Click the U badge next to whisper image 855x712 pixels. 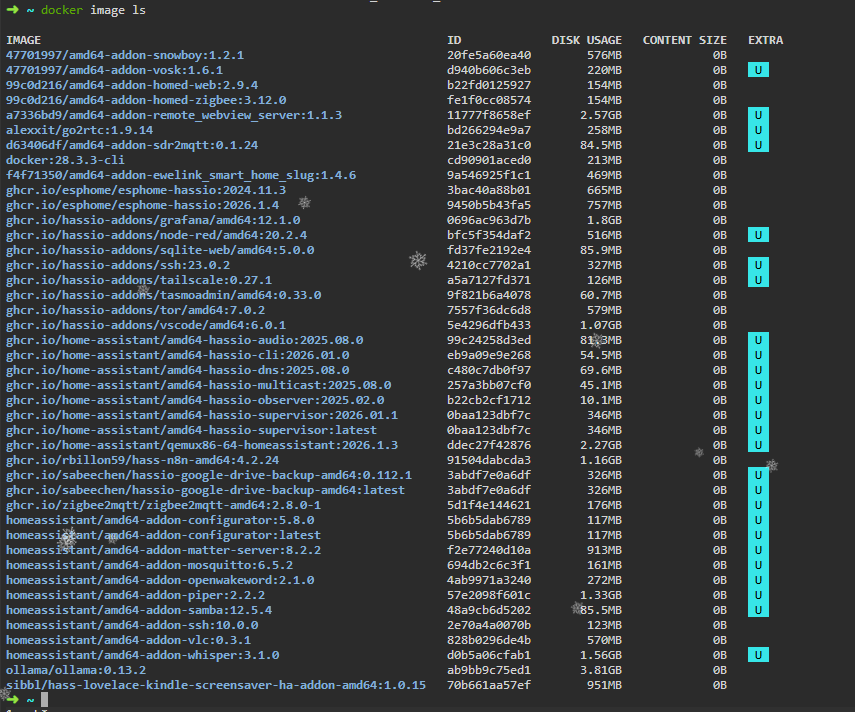pyautogui.click(x=758, y=655)
